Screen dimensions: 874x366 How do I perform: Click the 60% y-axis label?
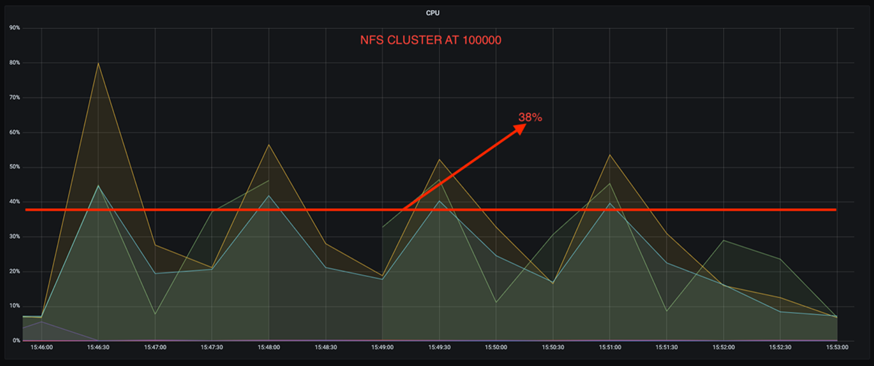[x=14, y=133]
